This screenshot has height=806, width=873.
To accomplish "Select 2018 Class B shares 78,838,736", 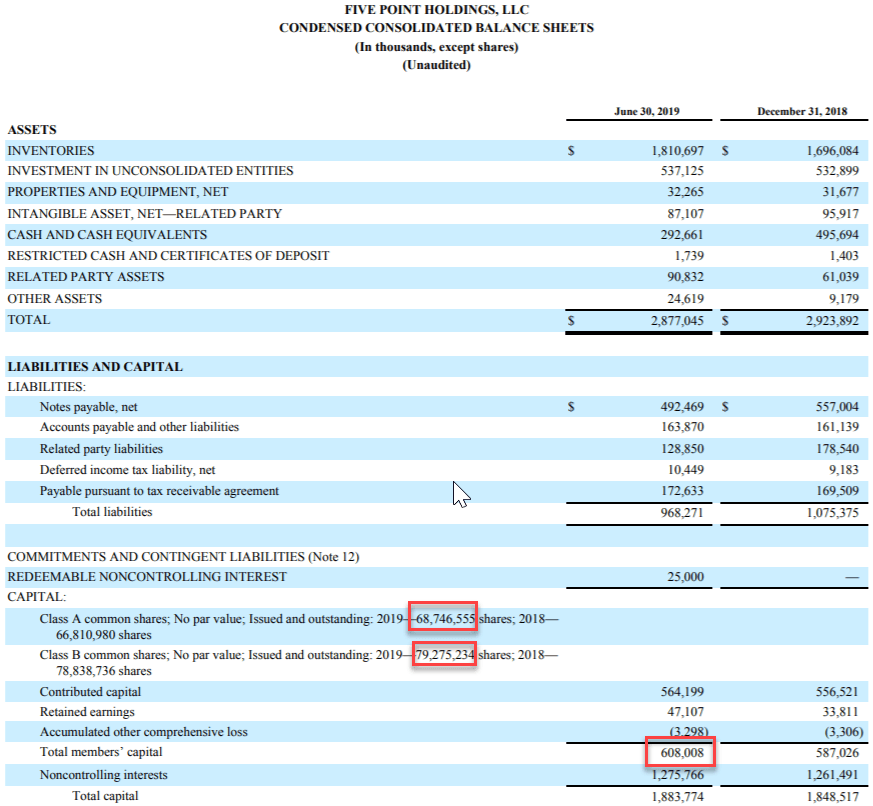I will 86,671.
